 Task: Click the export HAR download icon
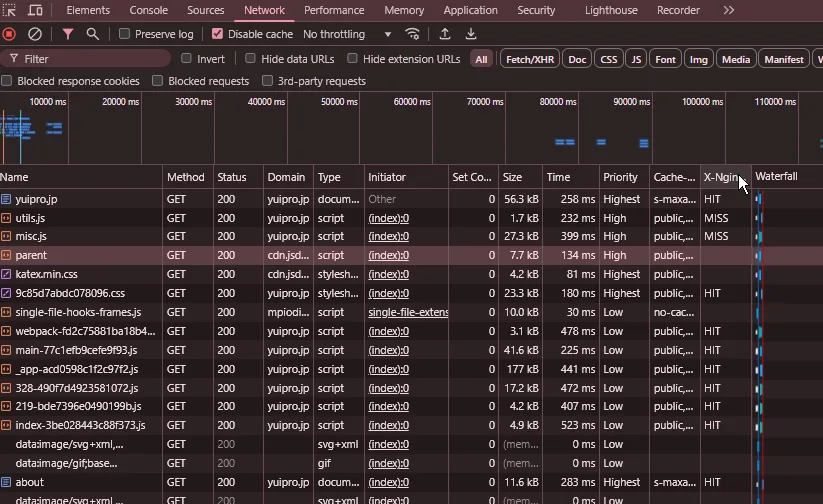(x=471, y=34)
